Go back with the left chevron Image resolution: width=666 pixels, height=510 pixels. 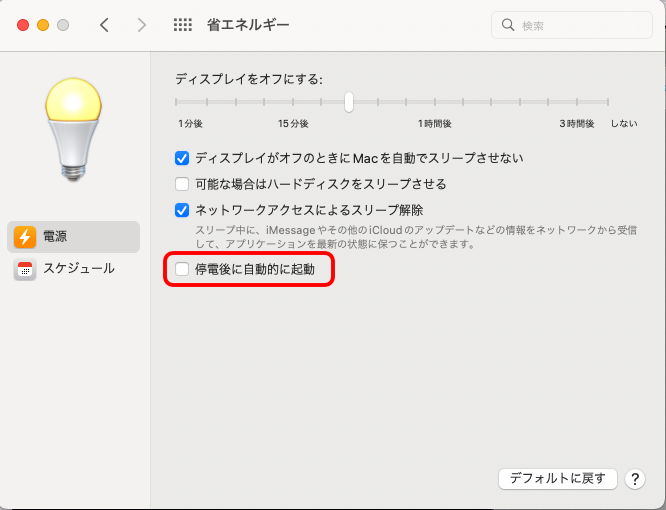tap(104, 25)
